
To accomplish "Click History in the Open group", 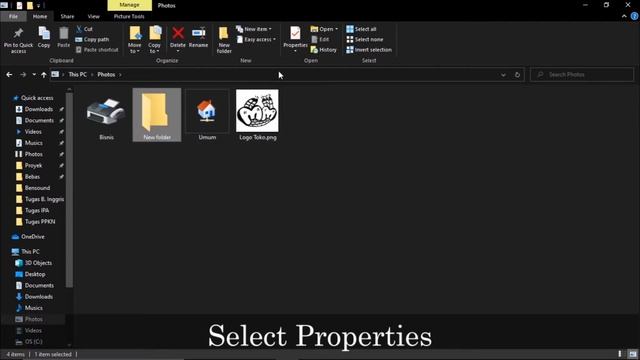I will pos(324,50).
